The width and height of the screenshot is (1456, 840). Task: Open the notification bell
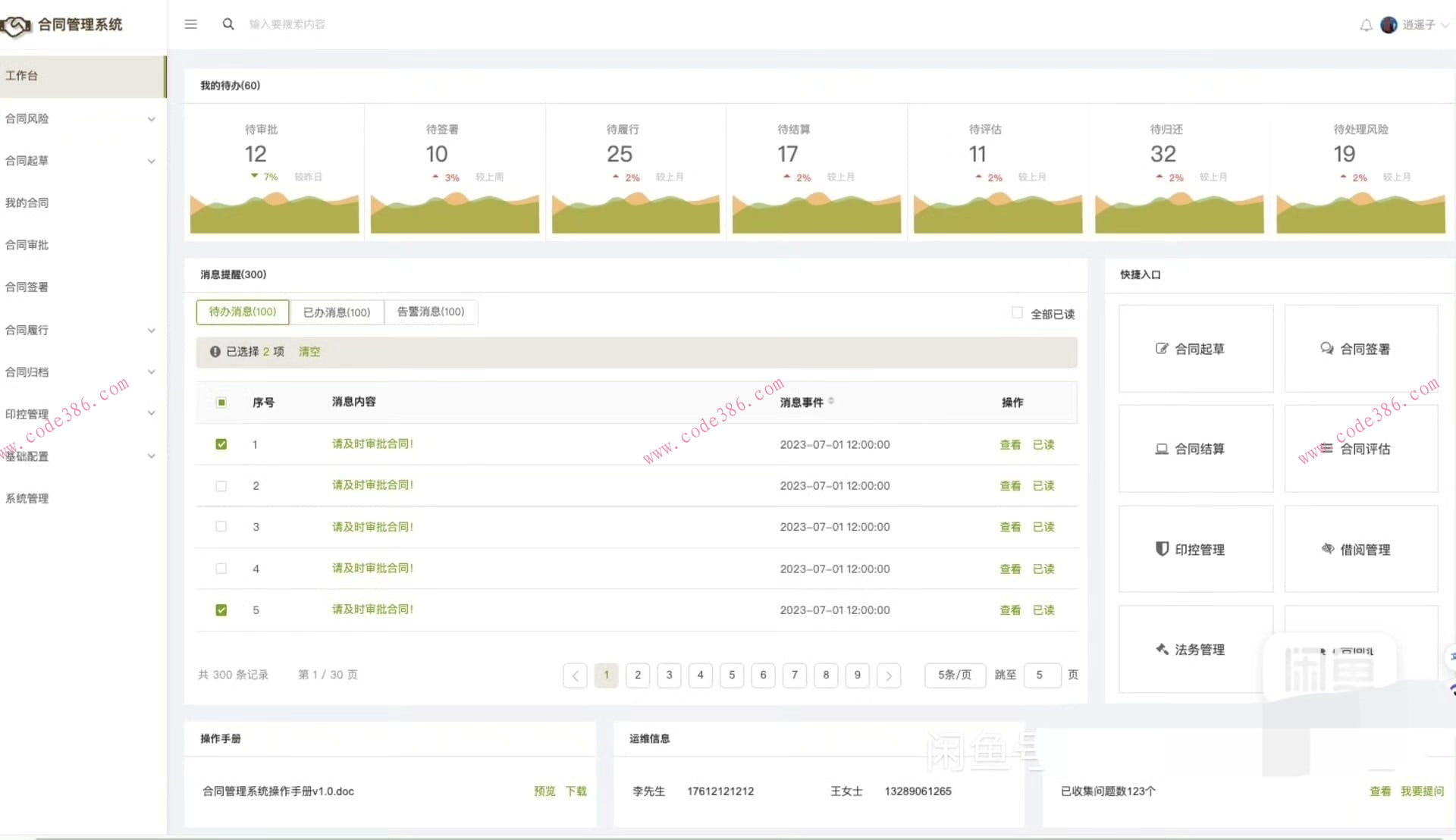(x=1366, y=25)
